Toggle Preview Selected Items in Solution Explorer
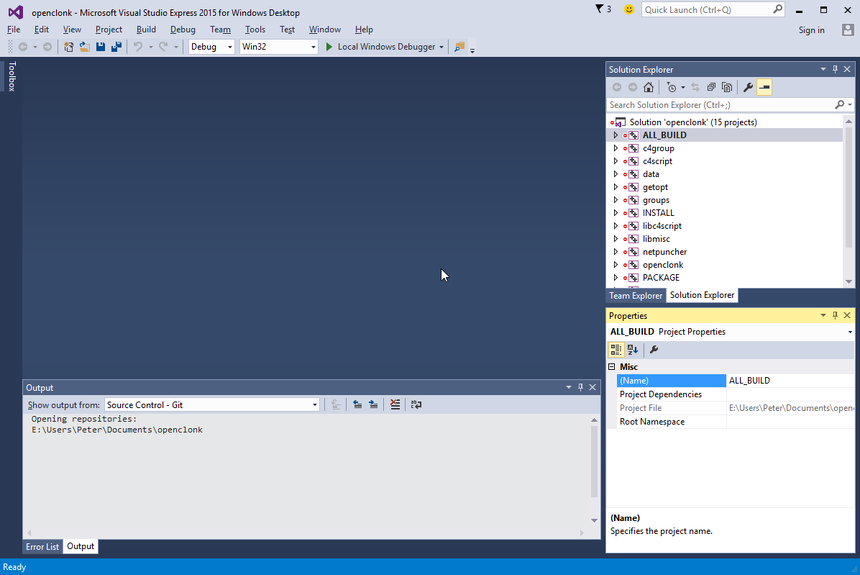Image resolution: width=860 pixels, height=575 pixels. point(764,87)
